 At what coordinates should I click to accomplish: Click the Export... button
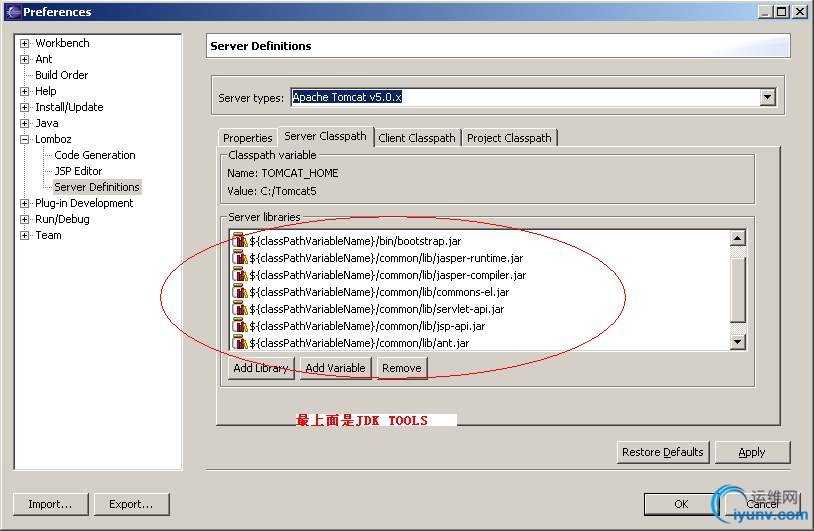[131, 504]
